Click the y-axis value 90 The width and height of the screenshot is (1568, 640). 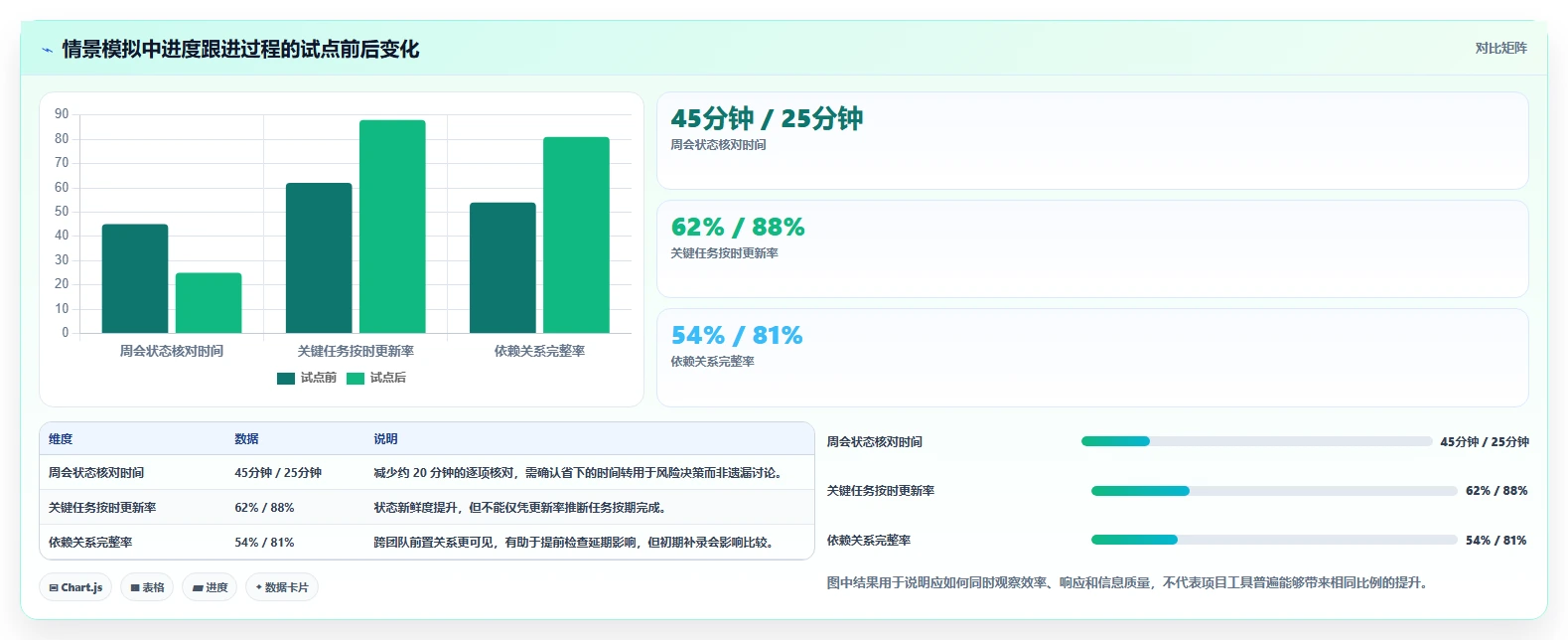pyautogui.click(x=62, y=114)
